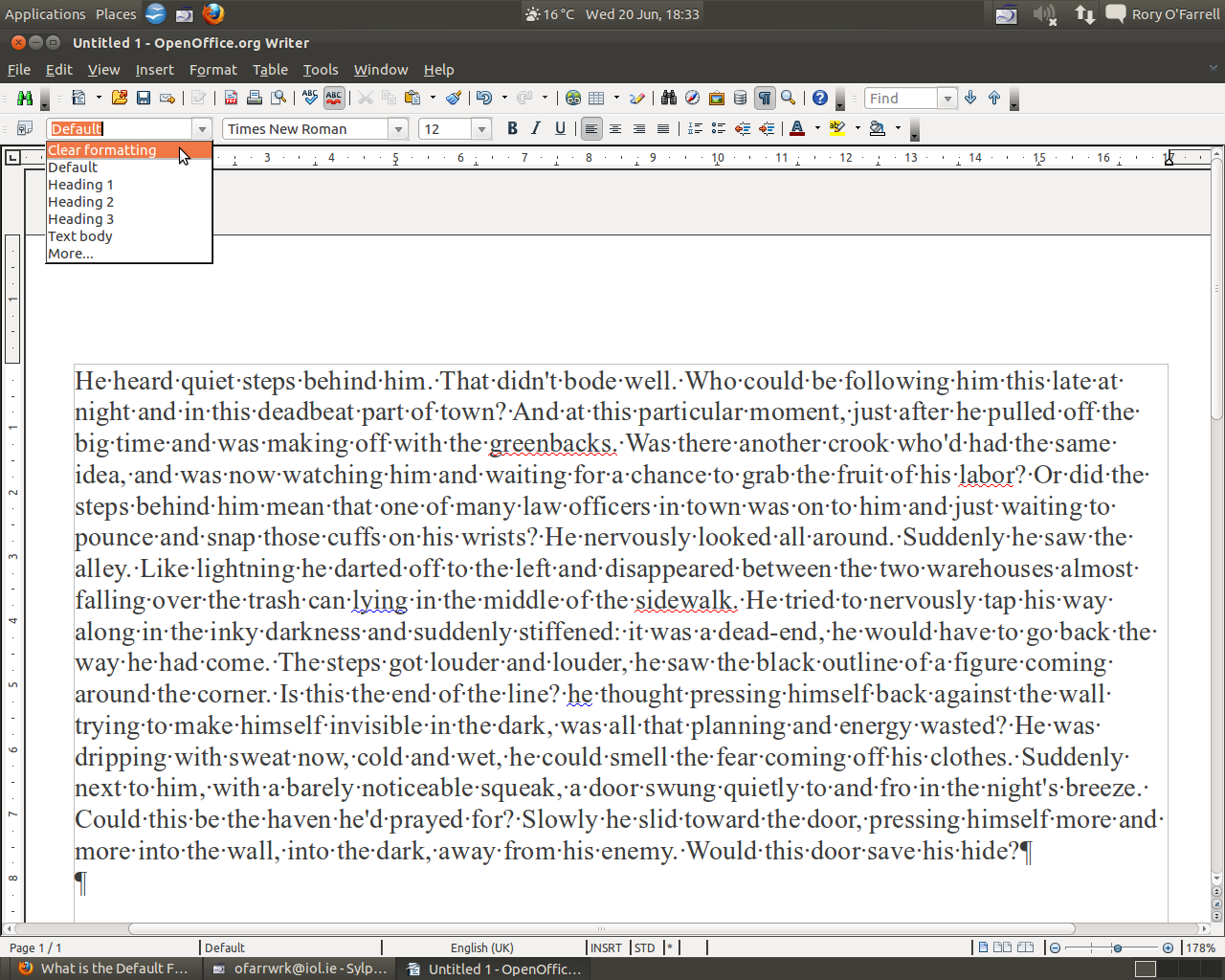Open the Tools menu
The width and height of the screenshot is (1225, 980).
[321, 69]
